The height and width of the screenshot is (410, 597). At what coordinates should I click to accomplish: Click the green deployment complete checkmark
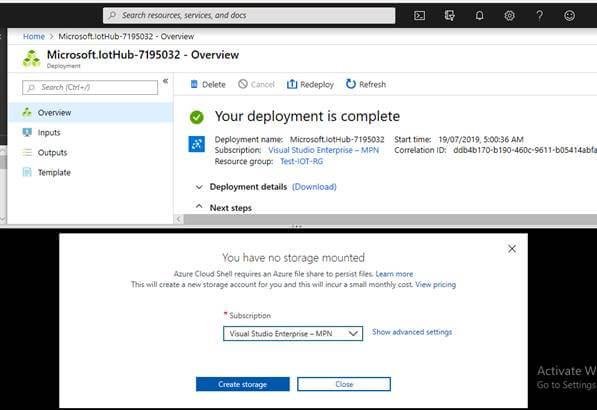196,117
